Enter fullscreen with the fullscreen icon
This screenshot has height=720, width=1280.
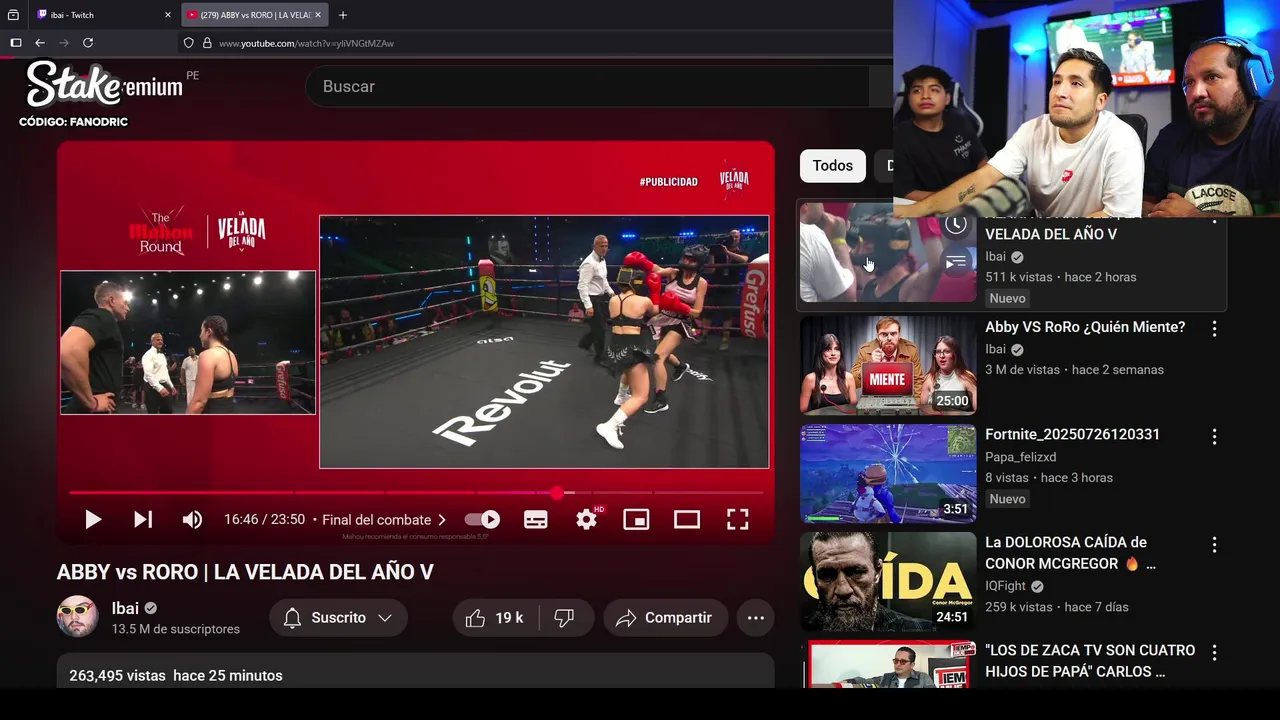tap(737, 519)
